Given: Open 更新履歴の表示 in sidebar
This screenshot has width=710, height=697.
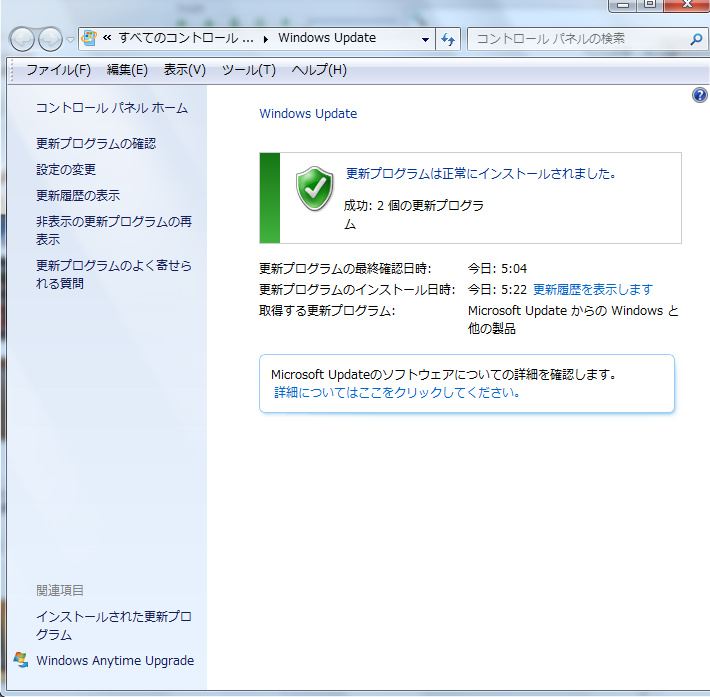Looking at the screenshot, I should 78,195.
